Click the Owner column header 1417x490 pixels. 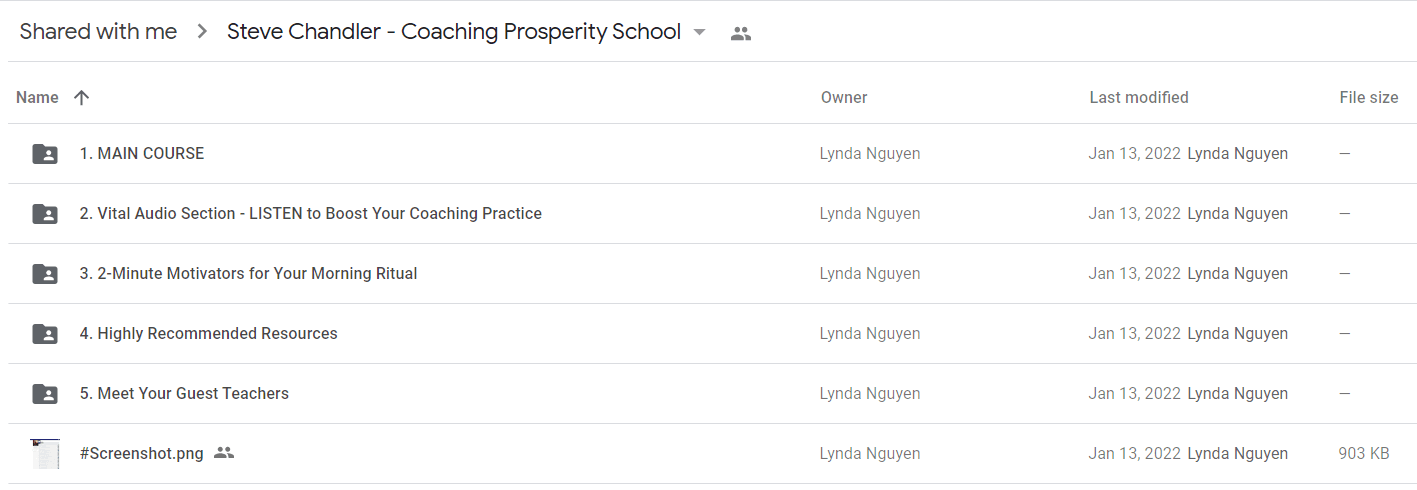click(844, 97)
